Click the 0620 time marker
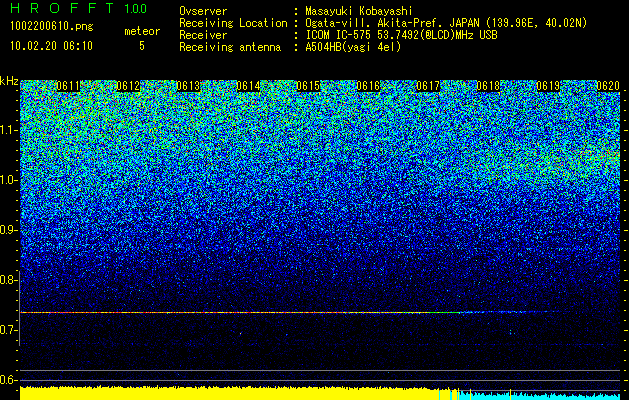 (608, 86)
